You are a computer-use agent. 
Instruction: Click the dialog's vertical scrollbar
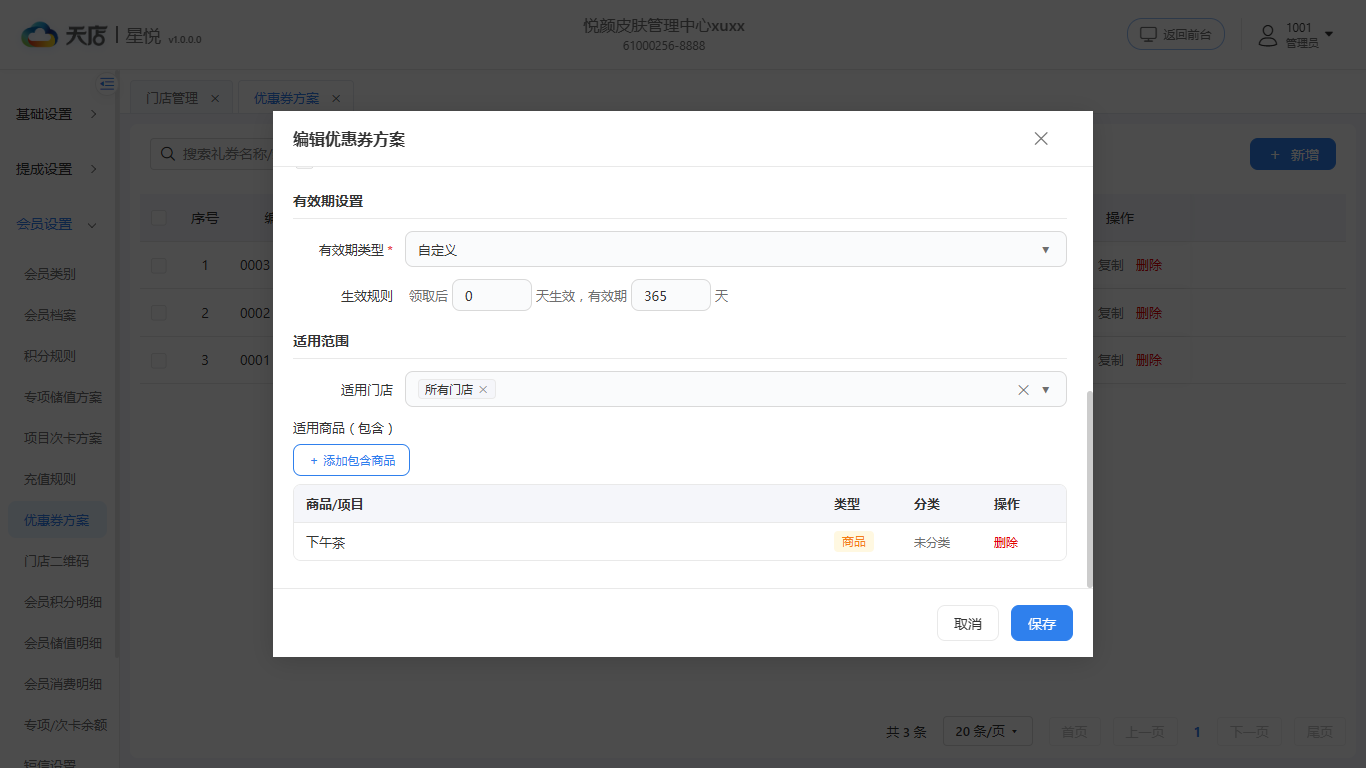[x=1089, y=489]
